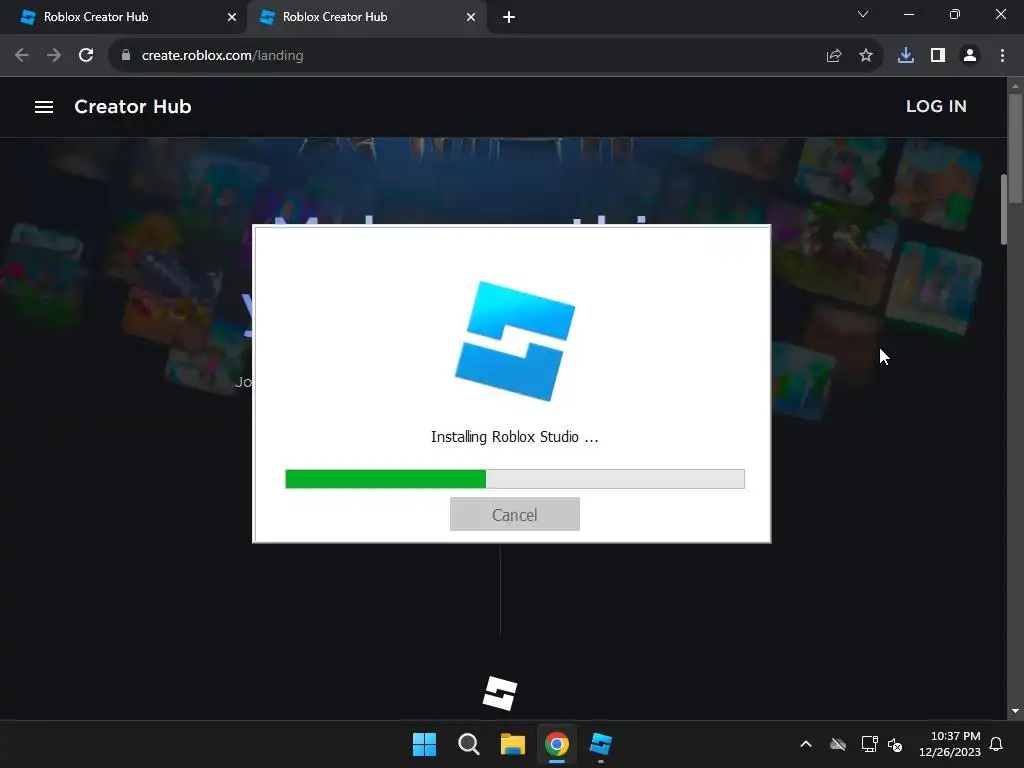
Task: Go back to the previous page
Action: point(22,56)
